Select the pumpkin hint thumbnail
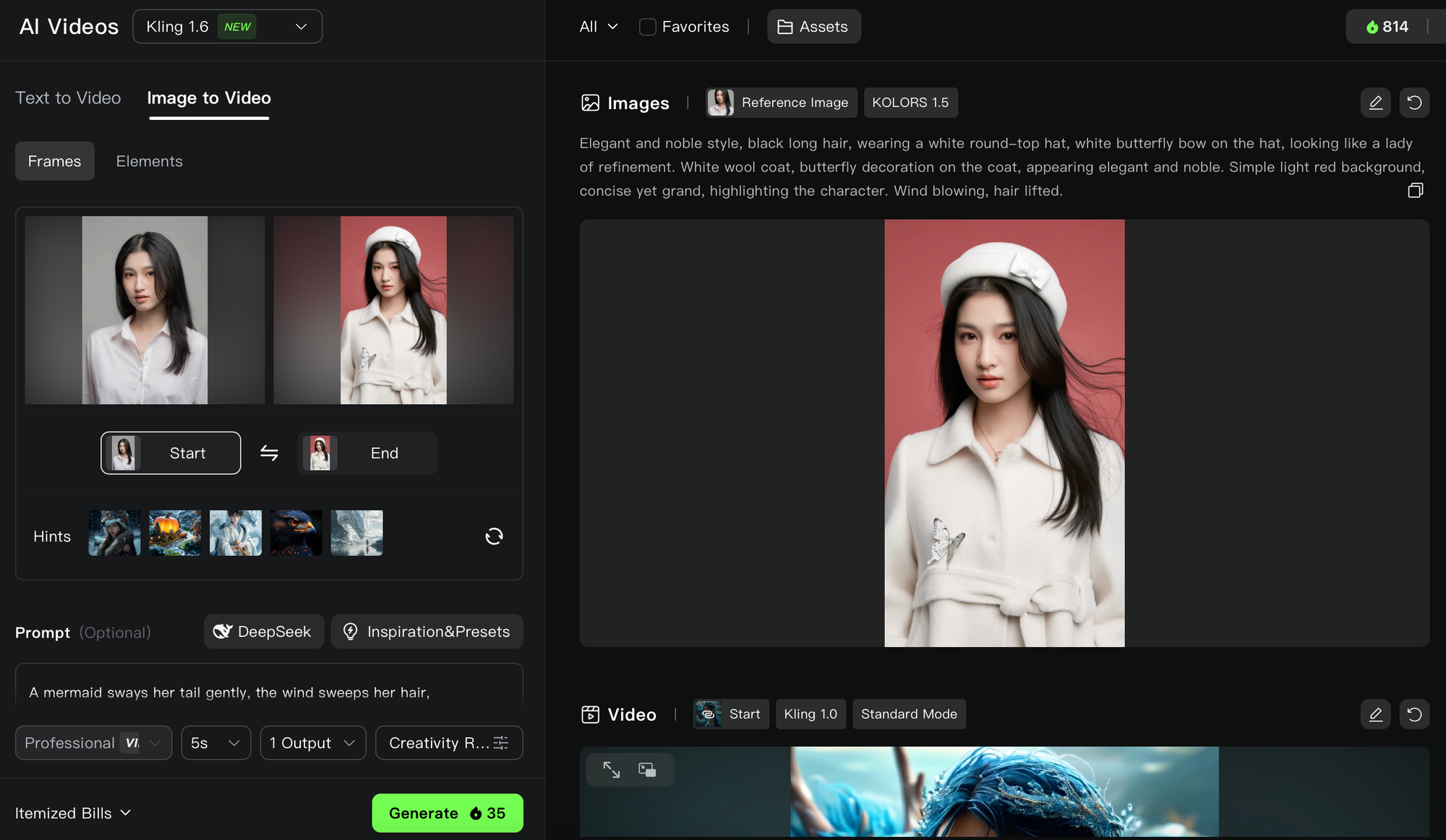Screen dimensions: 1446x840 [175, 533]
